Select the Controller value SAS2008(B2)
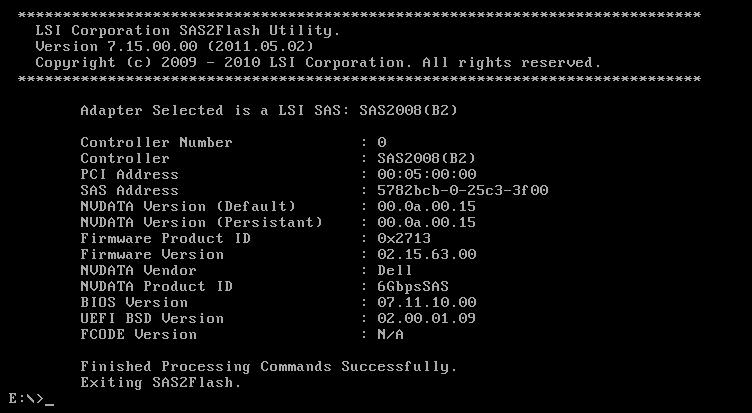 (x=426, y=158)
